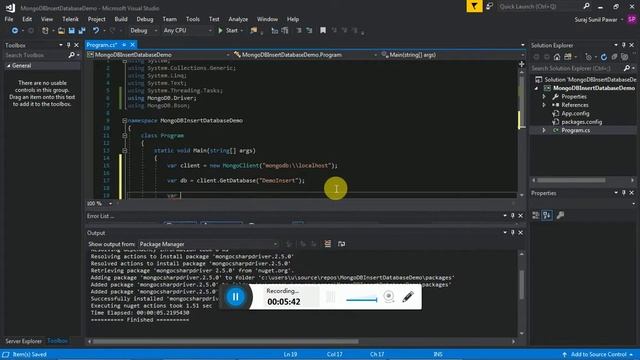Toggle auto-hide pin on Properties panel
This screenshot has height=360, width=640.
624,193
